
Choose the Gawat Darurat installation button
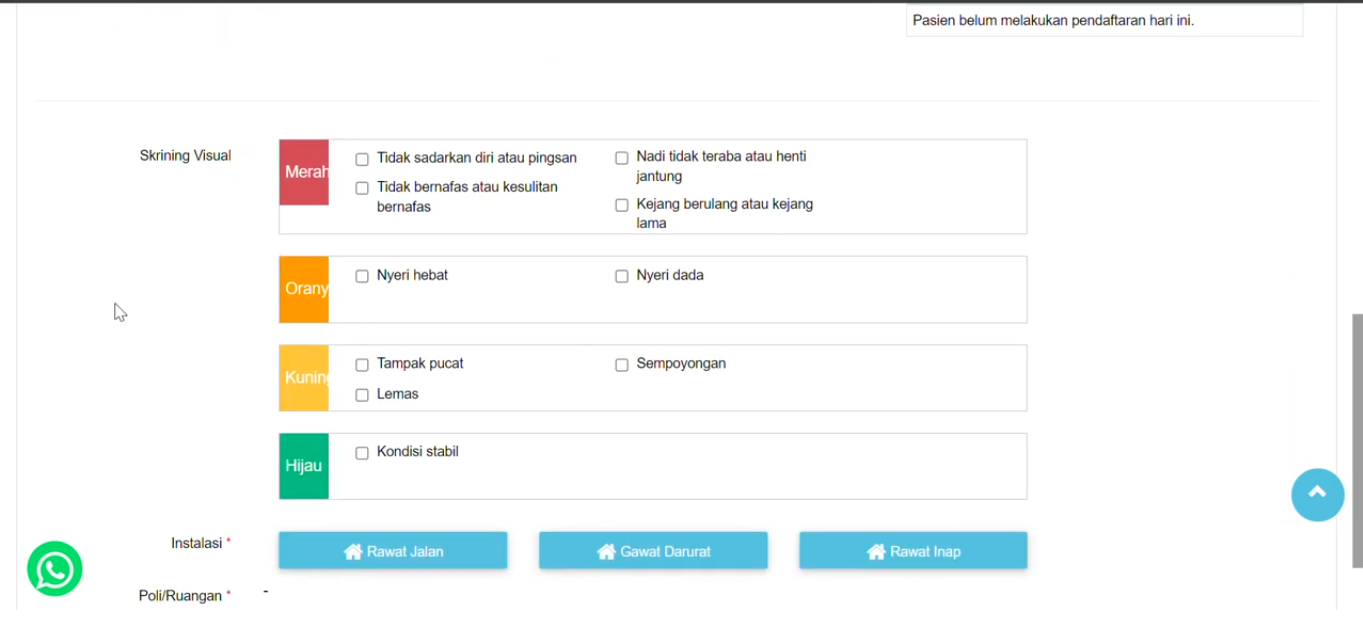click(x=653, y=551)
